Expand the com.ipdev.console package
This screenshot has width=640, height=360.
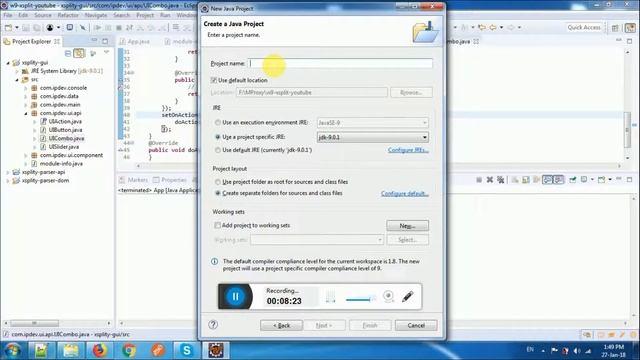[x=26, y=88]
